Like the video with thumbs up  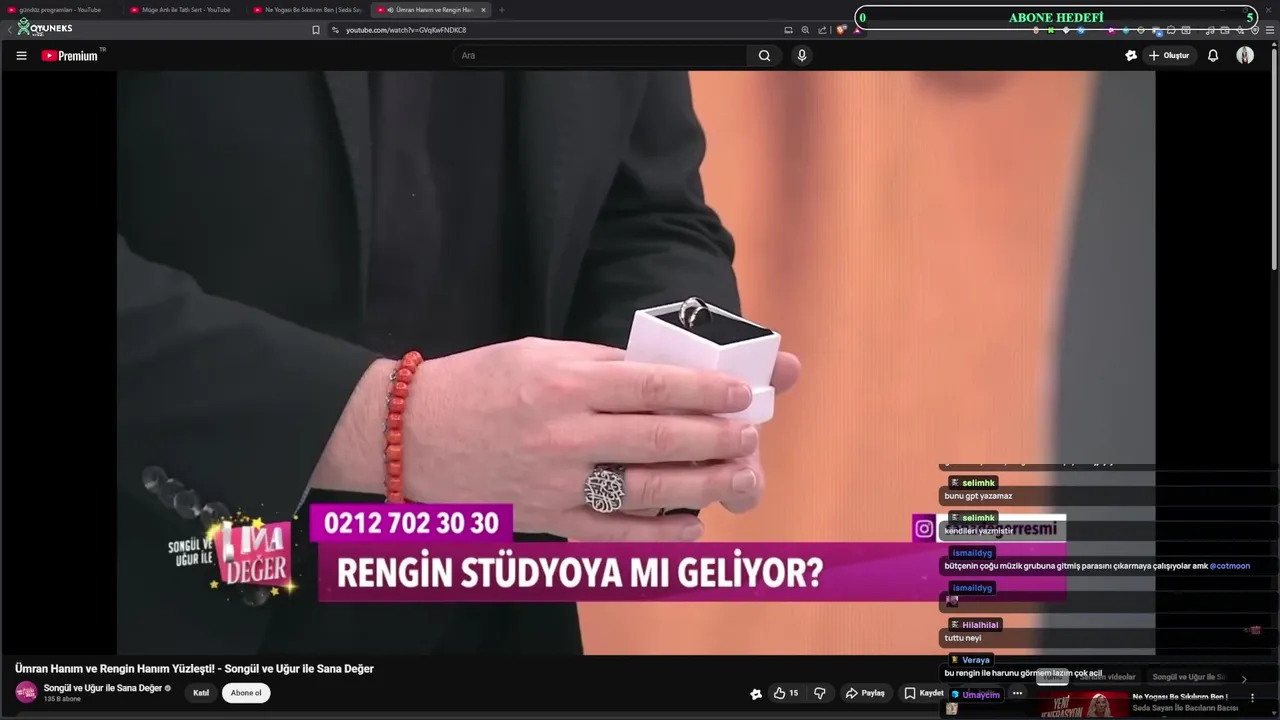tap(786, 693)
